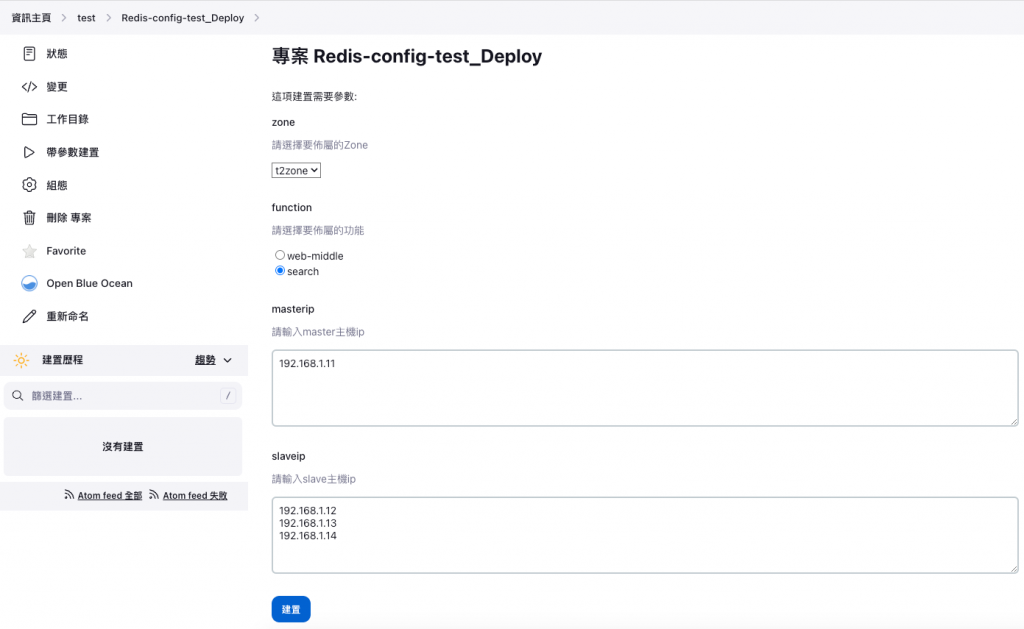This screenshot has width=1024, height=629.
Task: Click the 刪除 專案 trash icon
Action: 29,218
